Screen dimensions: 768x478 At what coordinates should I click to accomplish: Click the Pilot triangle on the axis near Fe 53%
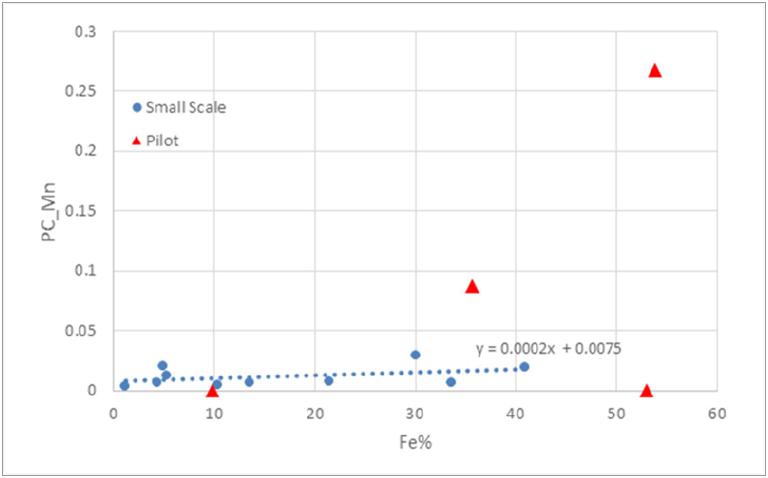[x=646, y=390]
